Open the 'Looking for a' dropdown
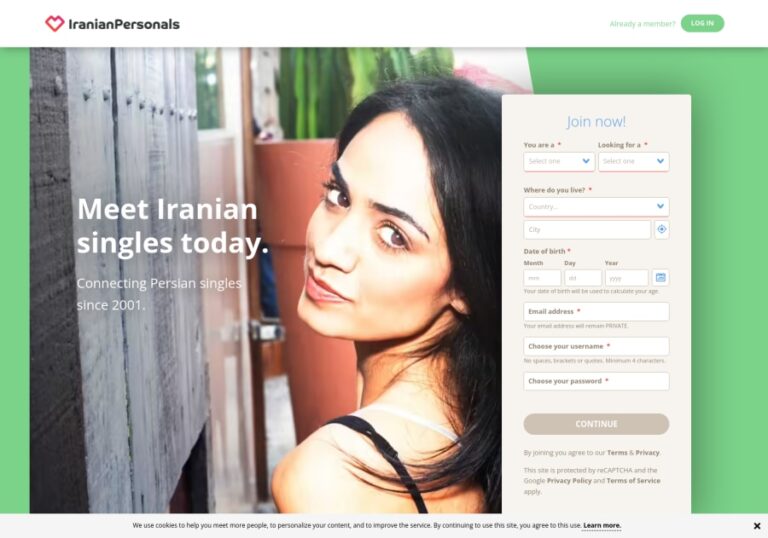This screenshot has height=538, width=768. click(633, 161)
